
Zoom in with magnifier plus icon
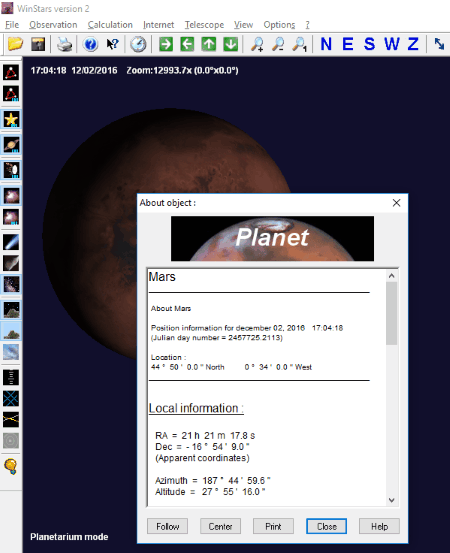click(257, 44)
